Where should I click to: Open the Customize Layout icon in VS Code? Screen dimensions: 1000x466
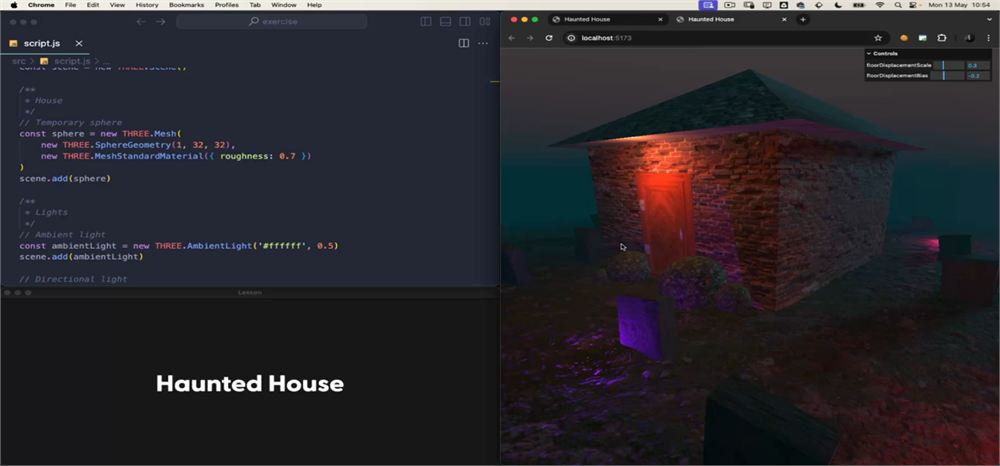(485, 22)
